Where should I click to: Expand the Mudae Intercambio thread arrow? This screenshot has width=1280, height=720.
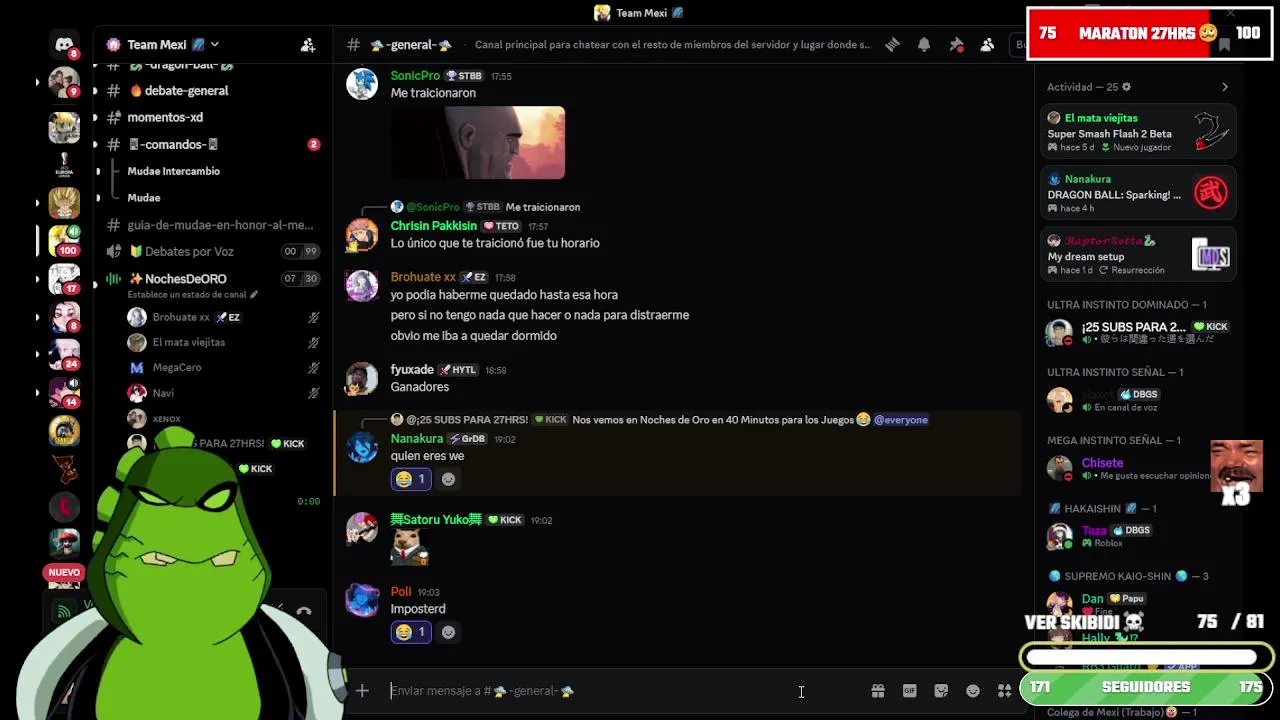pos(97,171)
